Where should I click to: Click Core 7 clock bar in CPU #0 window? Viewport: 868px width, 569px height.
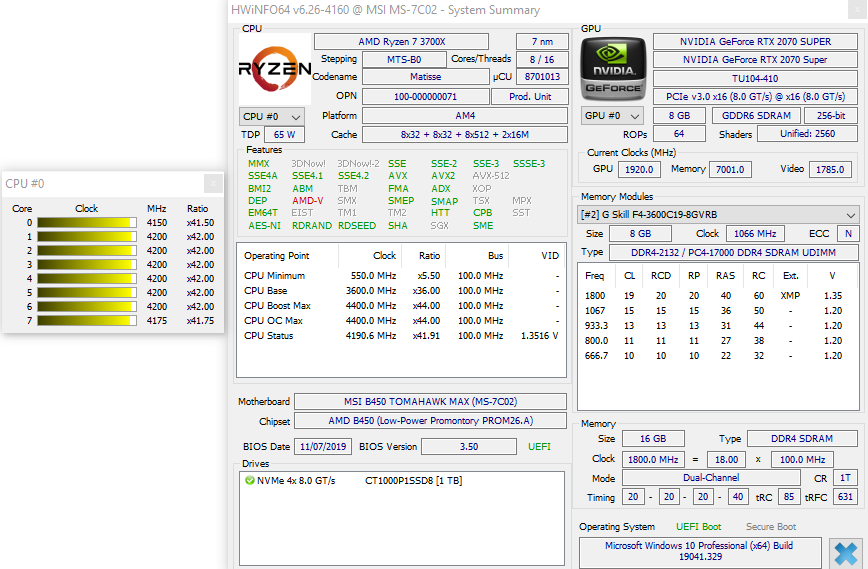pos(87,320)
